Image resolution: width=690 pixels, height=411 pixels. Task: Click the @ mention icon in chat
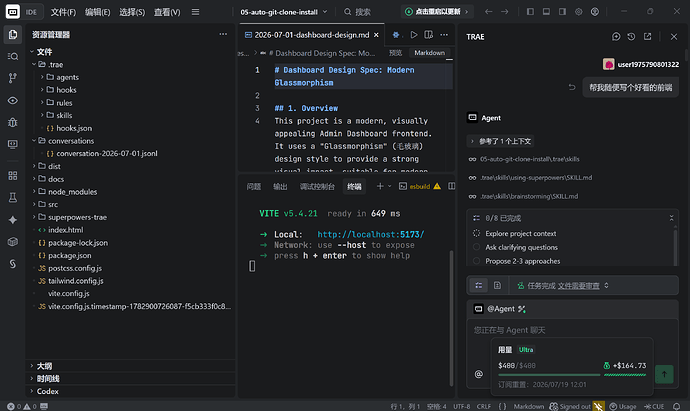pos(479,374)
